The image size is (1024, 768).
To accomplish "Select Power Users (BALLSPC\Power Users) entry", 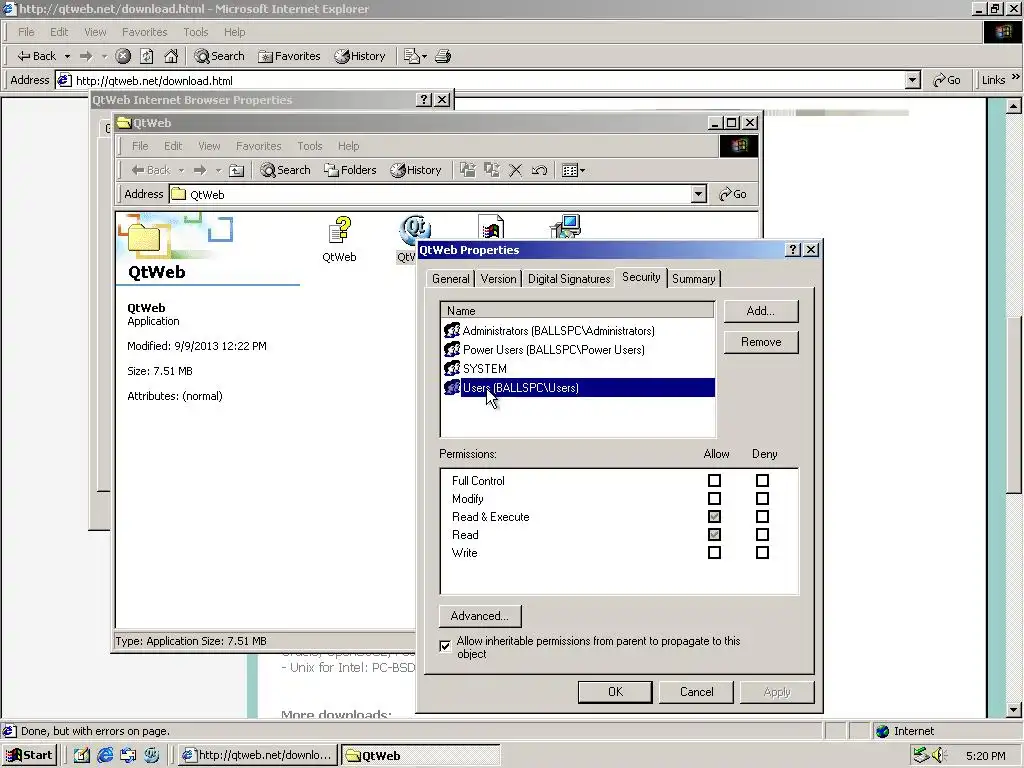I will (554, 350).
